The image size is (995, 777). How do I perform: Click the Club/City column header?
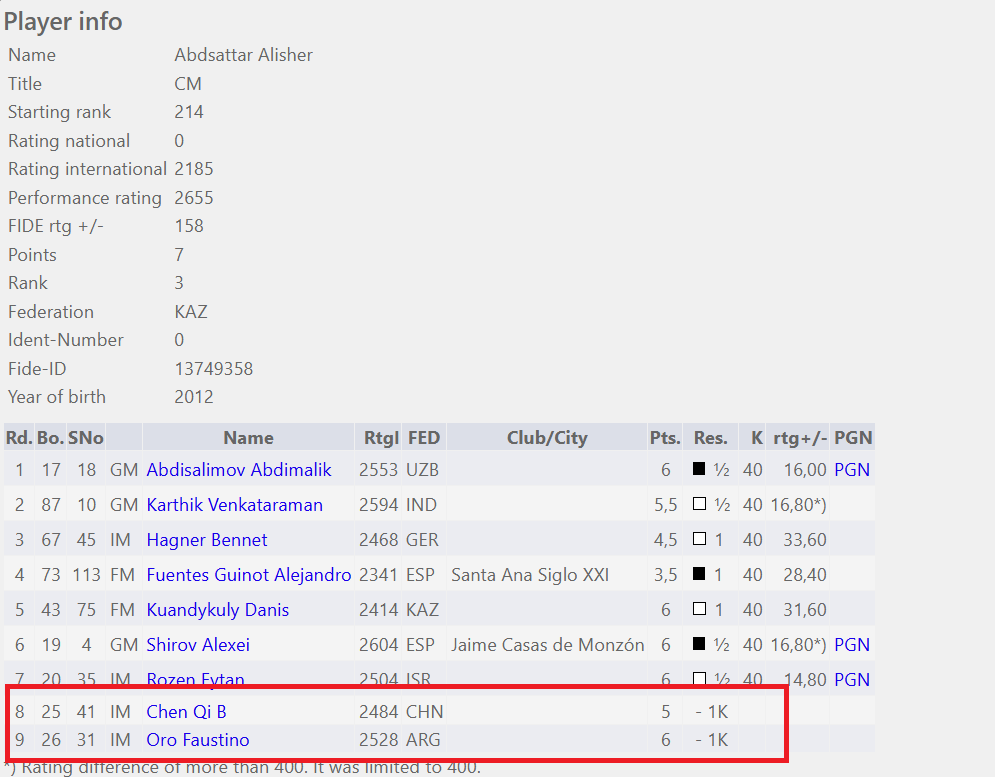(x=547, y=437)
